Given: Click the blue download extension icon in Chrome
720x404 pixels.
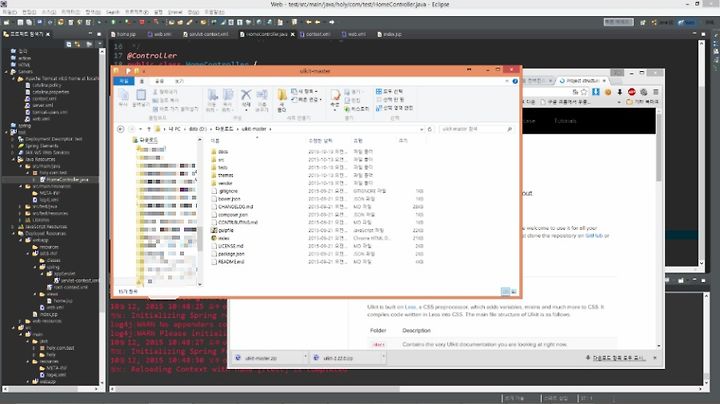Looking at the screenshot, I should click(596, 92).
